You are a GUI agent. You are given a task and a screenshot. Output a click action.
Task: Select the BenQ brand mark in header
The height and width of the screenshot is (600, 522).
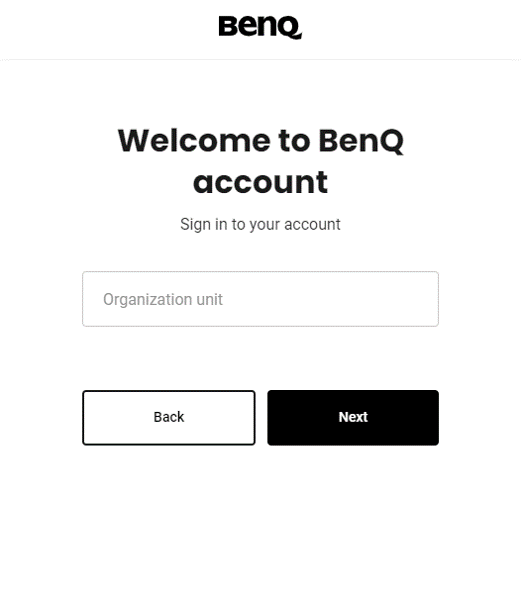(260, 27)
